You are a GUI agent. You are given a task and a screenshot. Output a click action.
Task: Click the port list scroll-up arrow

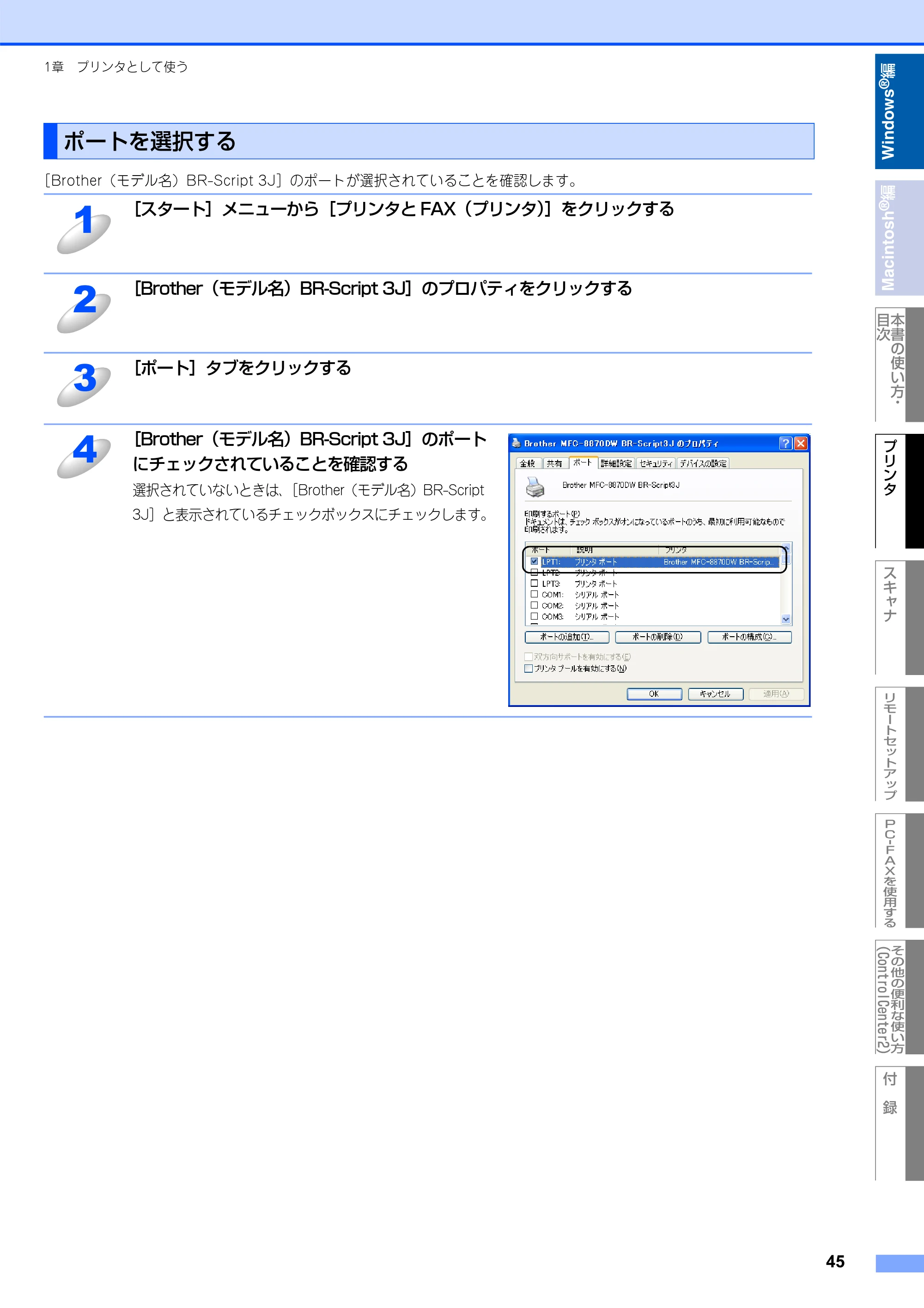[786, 548]
